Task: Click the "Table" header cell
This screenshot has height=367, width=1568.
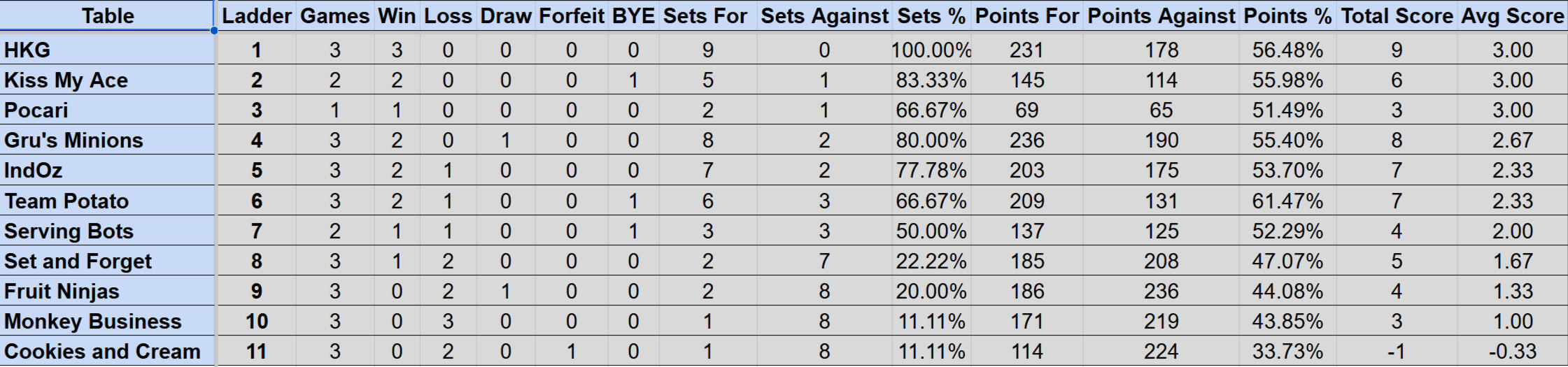Action: pyautogui.click(x=107, y=16)
